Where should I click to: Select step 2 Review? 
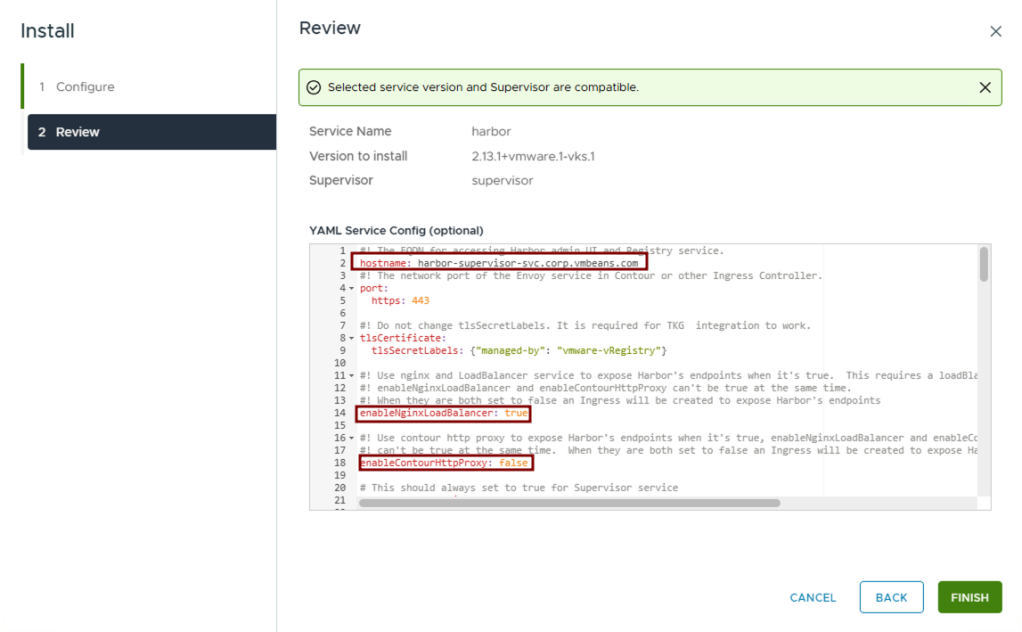point(152,132)
